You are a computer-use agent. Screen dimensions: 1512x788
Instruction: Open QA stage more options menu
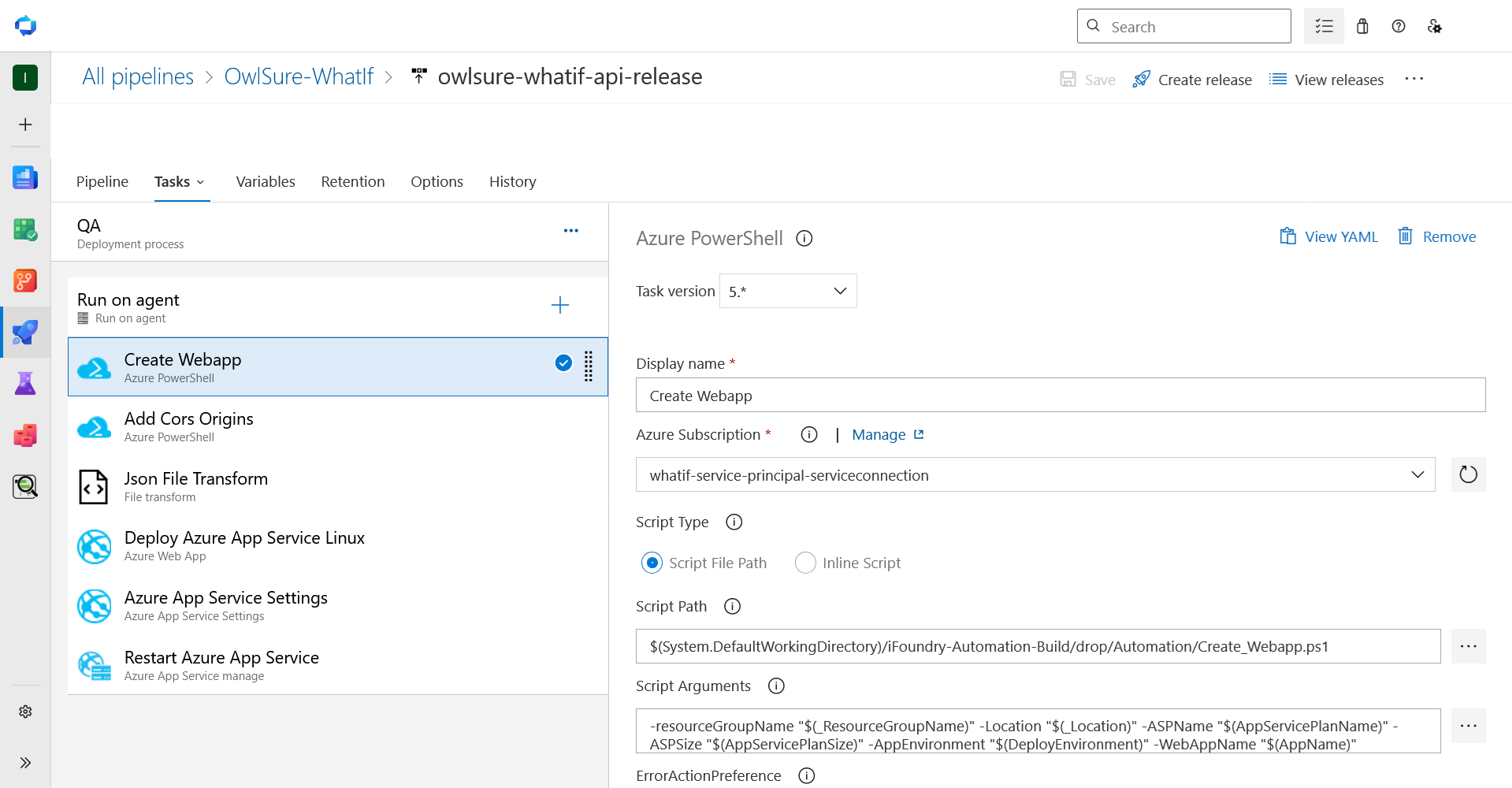(x=571, y=231)
